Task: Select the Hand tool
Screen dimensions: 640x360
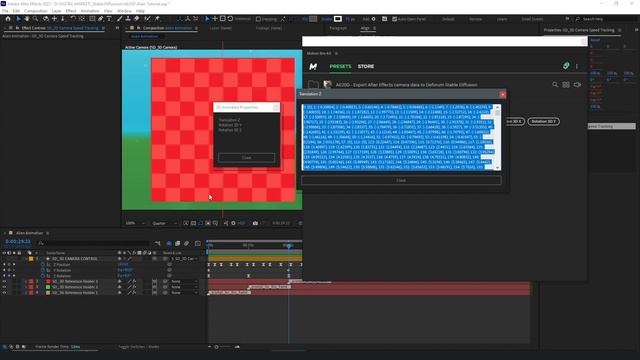Action: pos(27,19)
